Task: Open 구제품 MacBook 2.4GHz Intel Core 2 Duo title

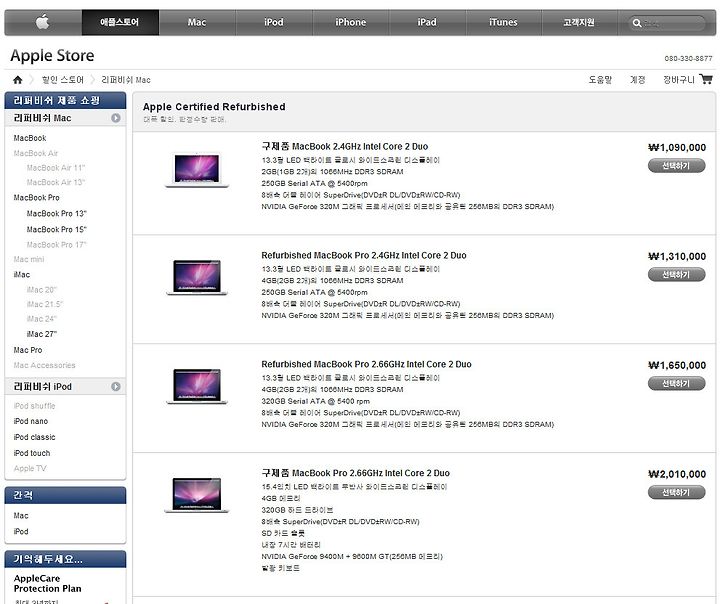Action: click(345, 147)
